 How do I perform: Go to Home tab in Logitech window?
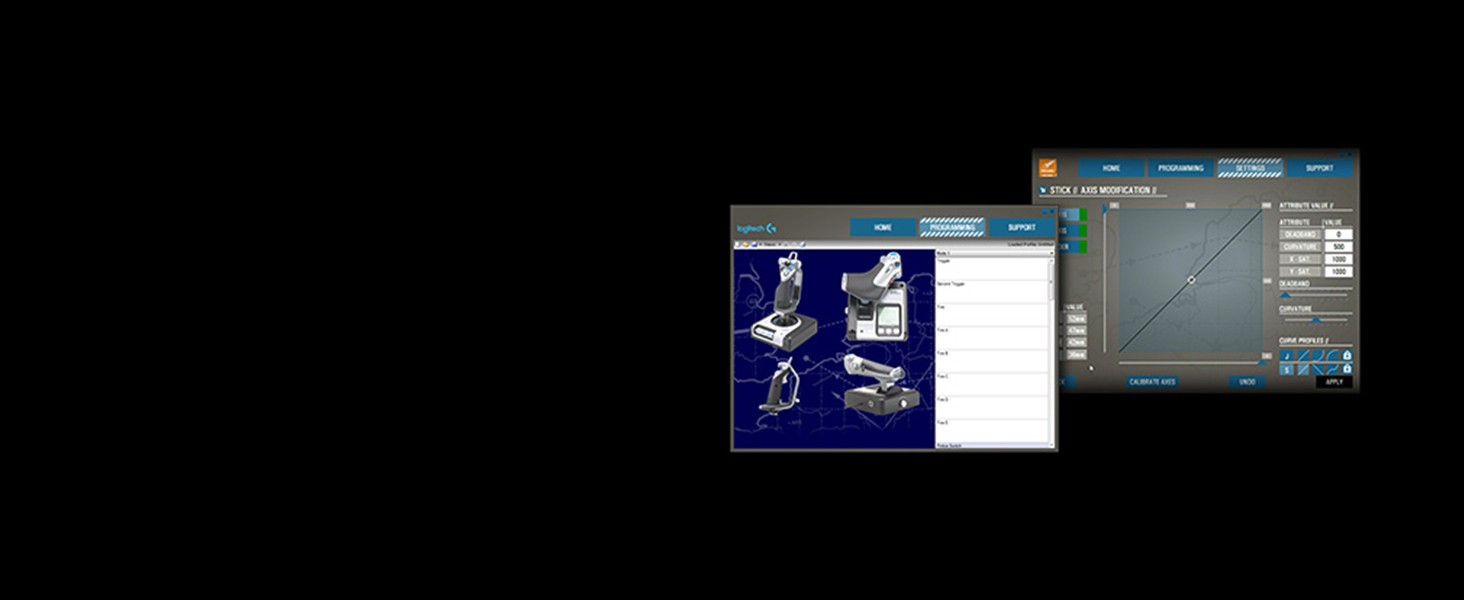(x=883, y=227)
